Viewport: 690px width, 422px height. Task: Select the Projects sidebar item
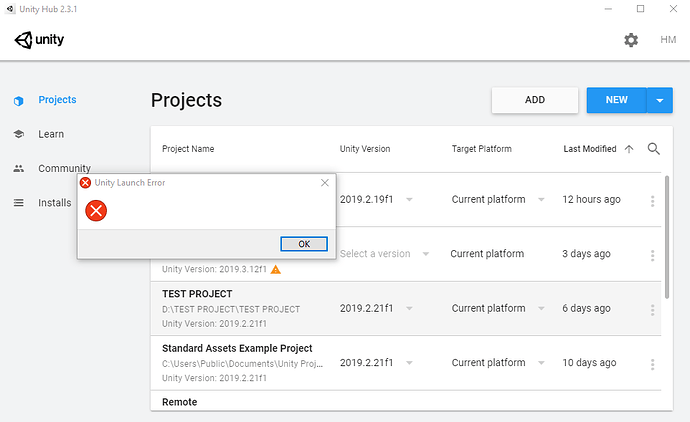coord(56,100)
